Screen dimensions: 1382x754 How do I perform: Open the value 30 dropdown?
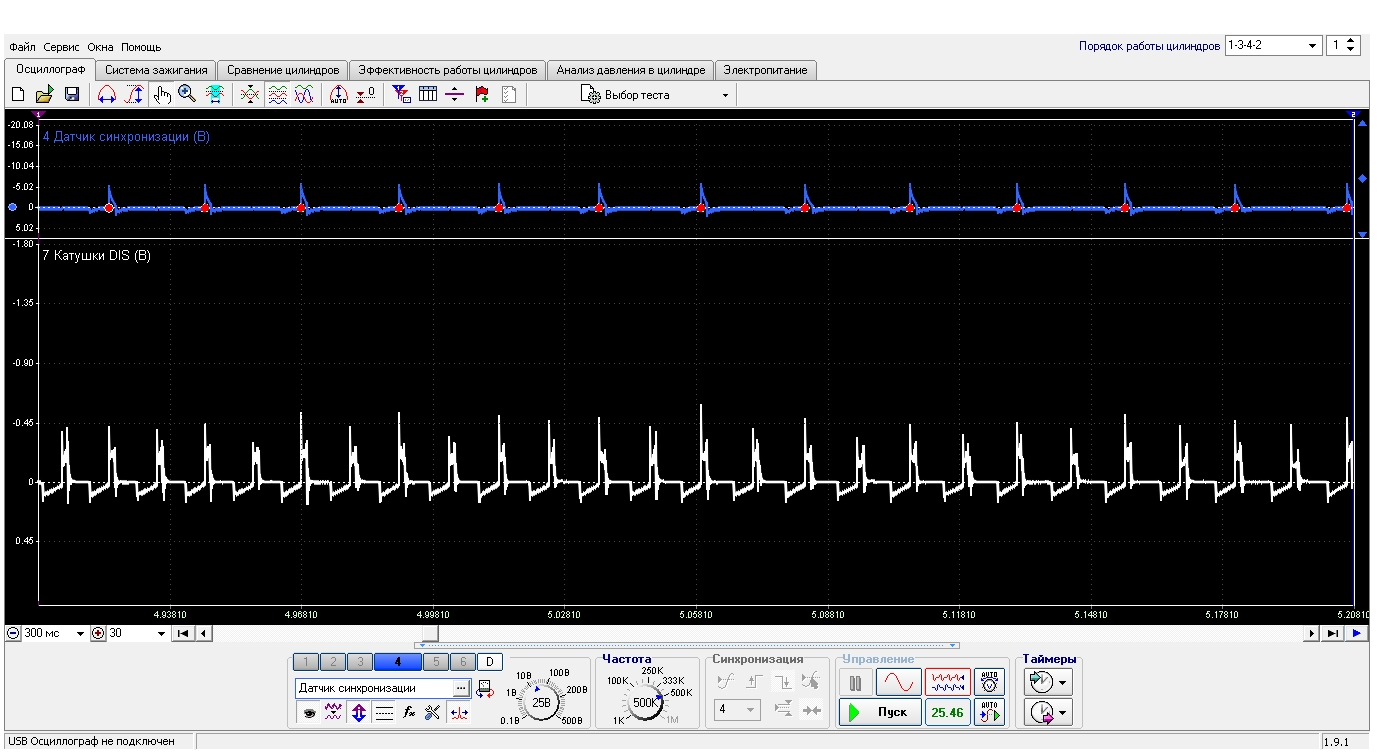coord(161,634)
